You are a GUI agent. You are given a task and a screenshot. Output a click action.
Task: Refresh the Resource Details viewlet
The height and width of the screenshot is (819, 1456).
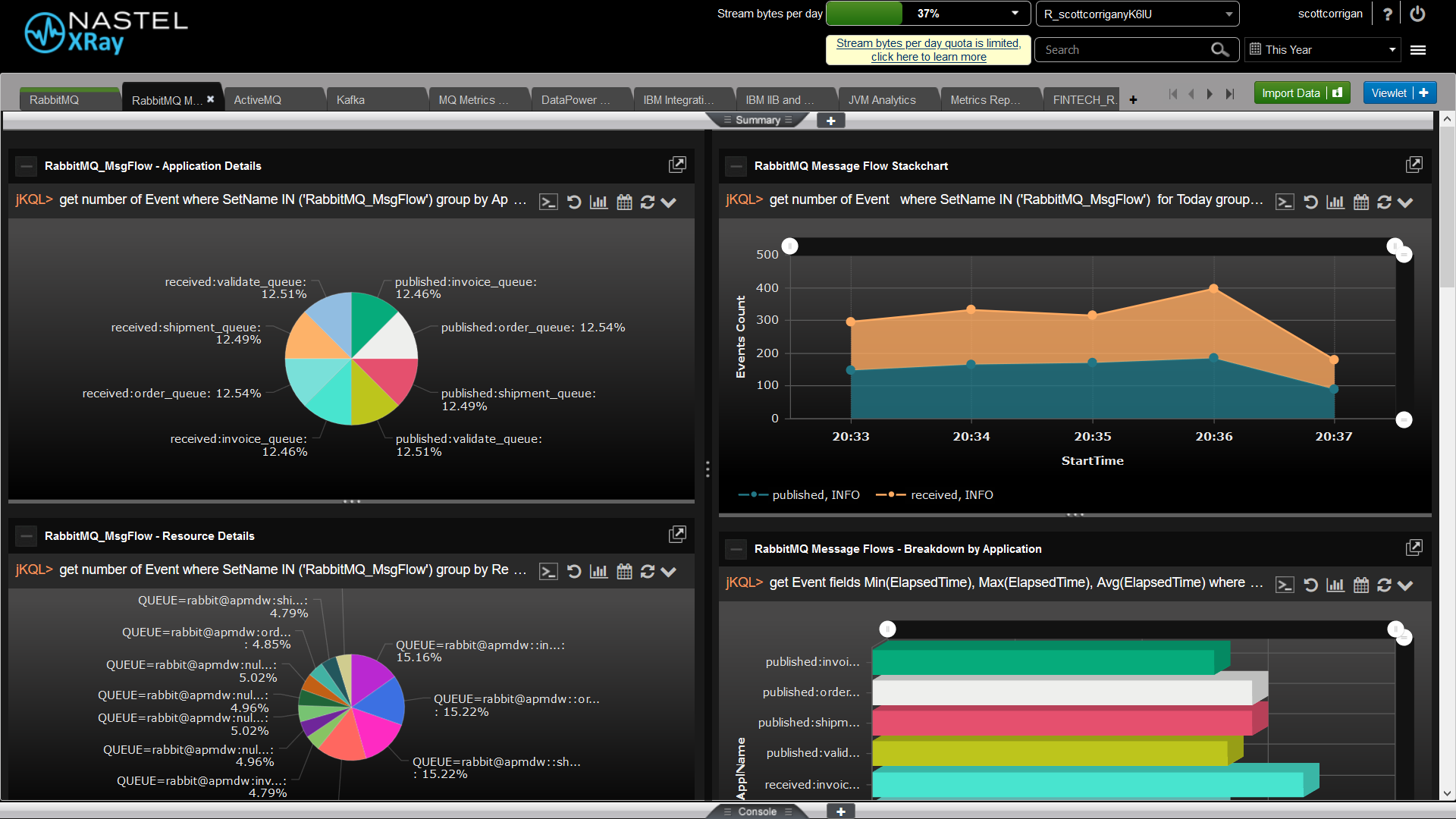[x=647, y=572]
